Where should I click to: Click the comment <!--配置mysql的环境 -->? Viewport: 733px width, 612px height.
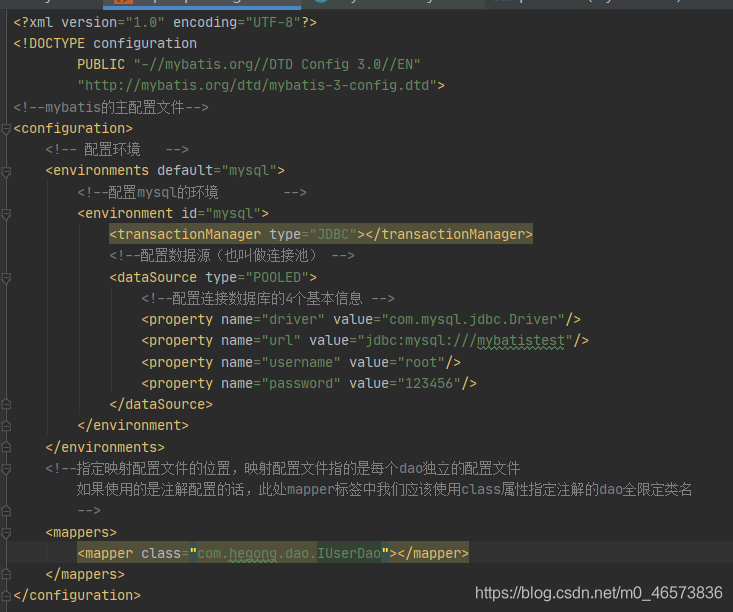point(192,192)
